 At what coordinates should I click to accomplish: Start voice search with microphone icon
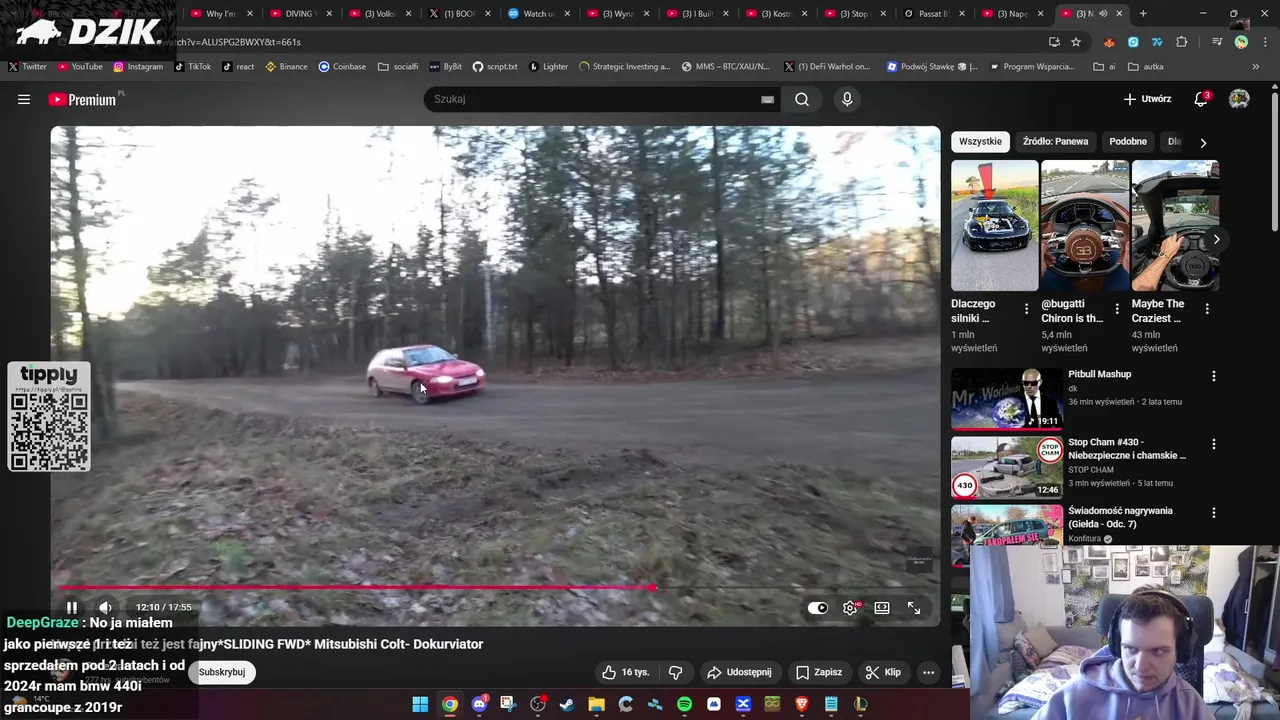click(847, 99)
